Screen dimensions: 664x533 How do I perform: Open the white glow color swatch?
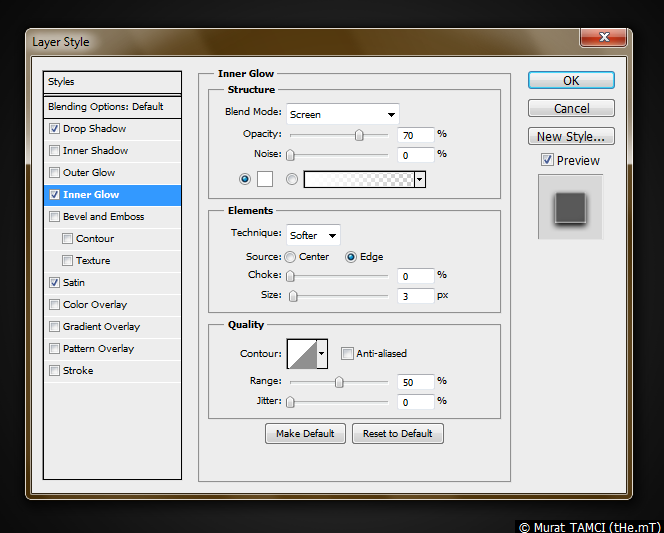pos(265,179)
